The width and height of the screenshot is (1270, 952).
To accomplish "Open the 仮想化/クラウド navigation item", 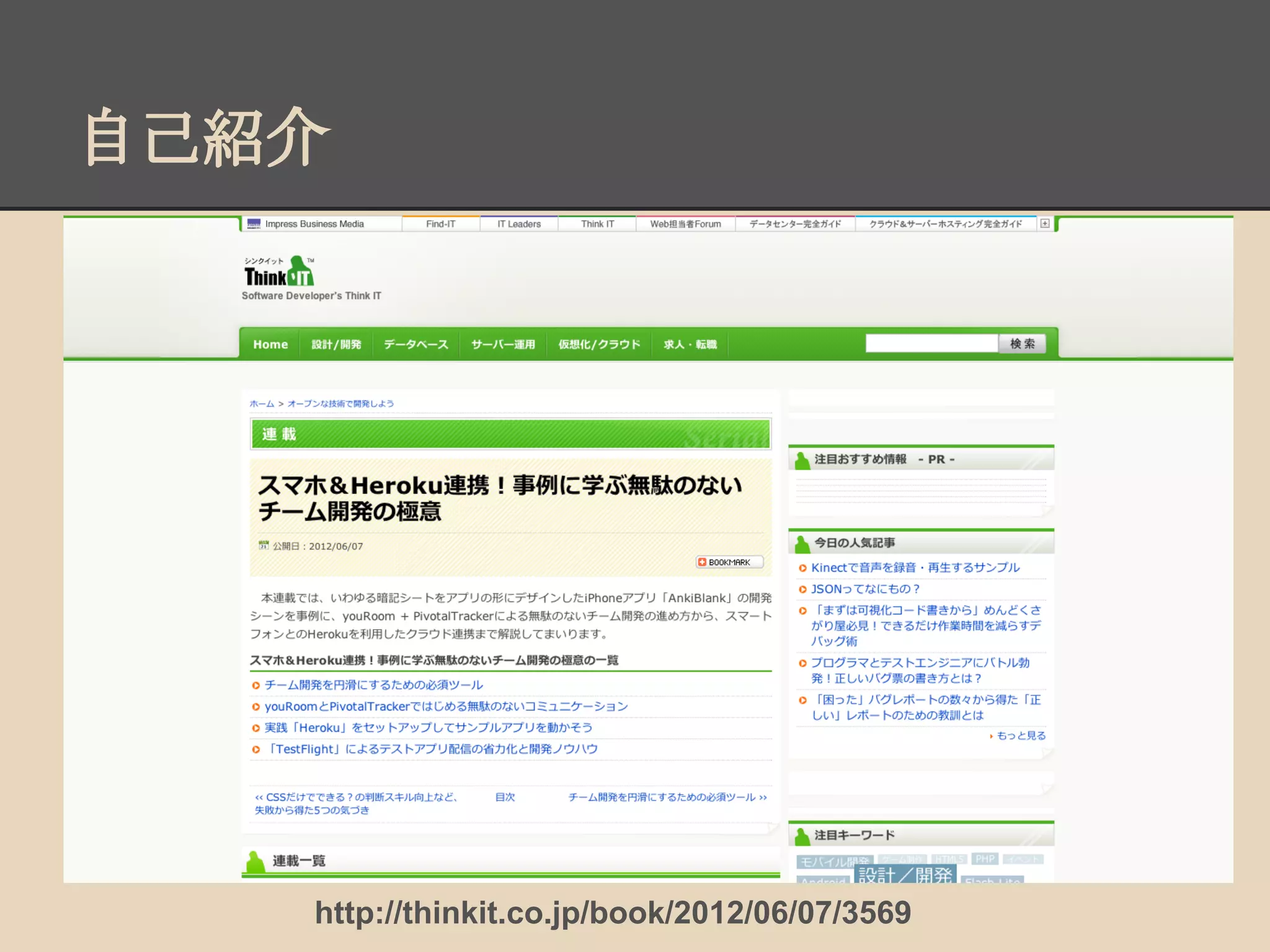I will tap(598, 345).
